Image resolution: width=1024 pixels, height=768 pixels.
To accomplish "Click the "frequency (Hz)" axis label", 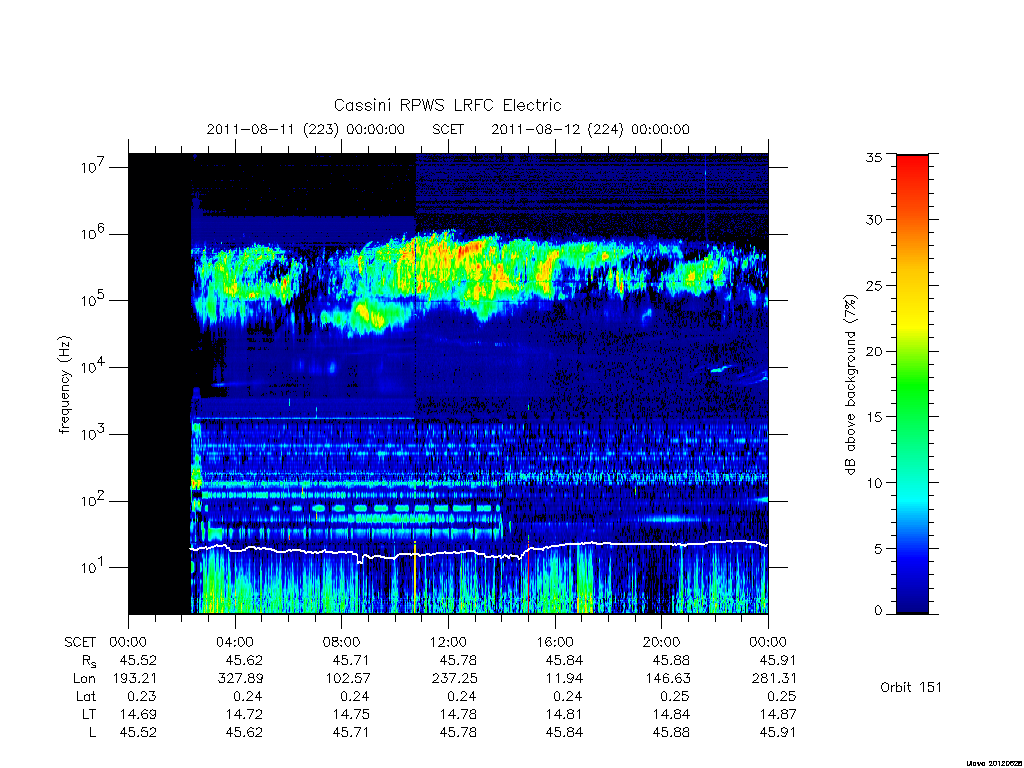I will [x=64, y=385].
